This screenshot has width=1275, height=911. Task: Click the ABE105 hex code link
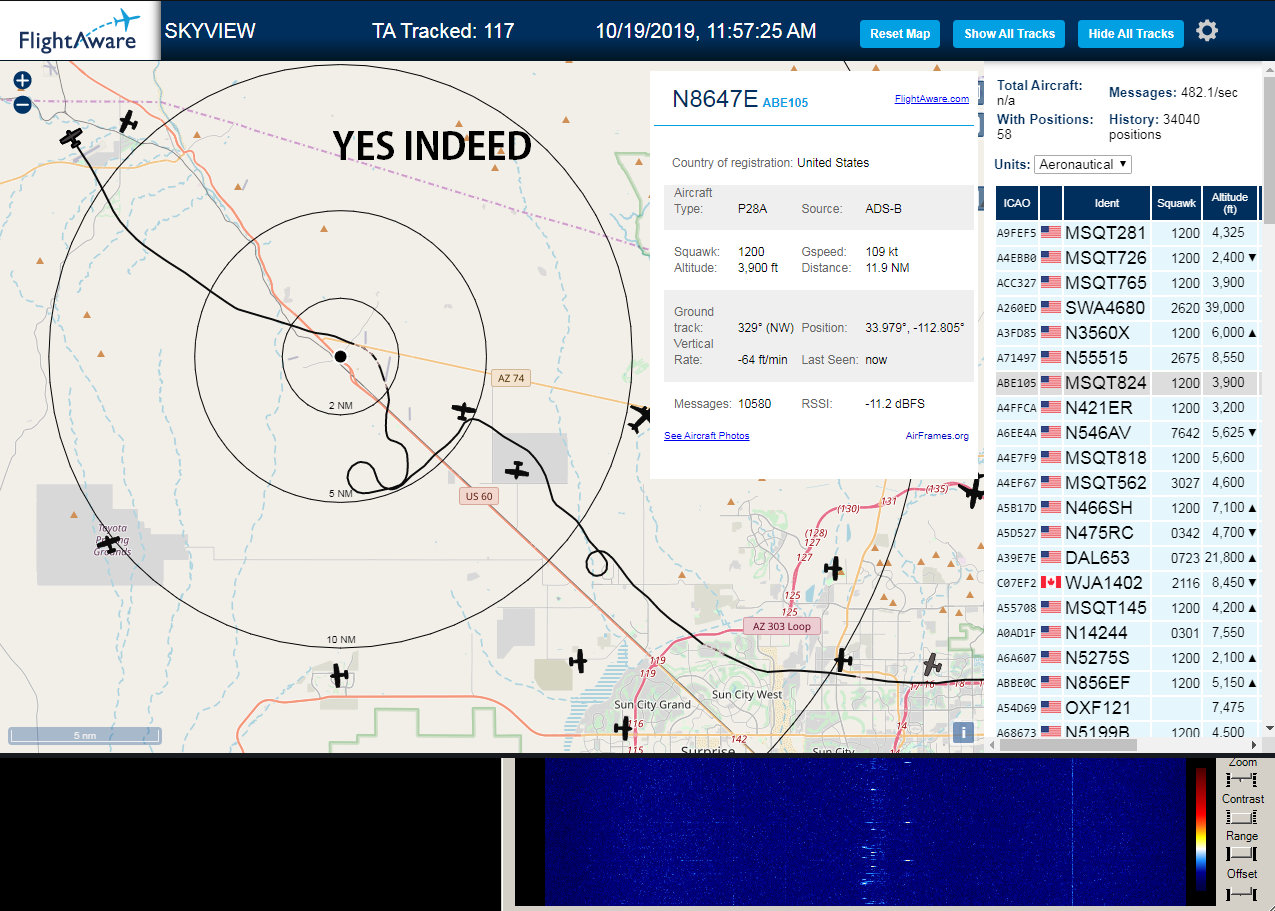(x=785, y=102)
